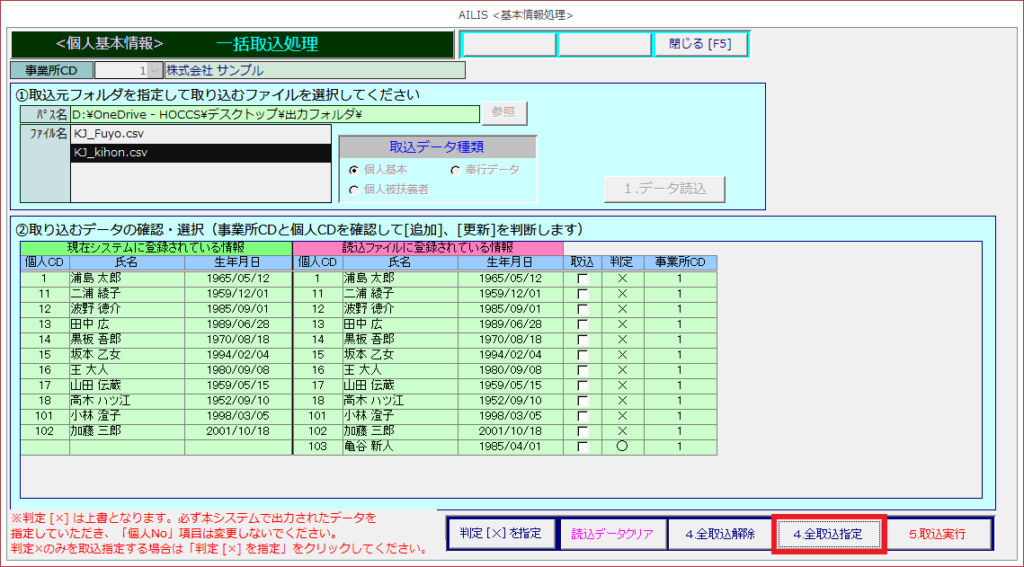
Task: Select the 個人被扶養者 radio button
Action: [x=354, y=189]
